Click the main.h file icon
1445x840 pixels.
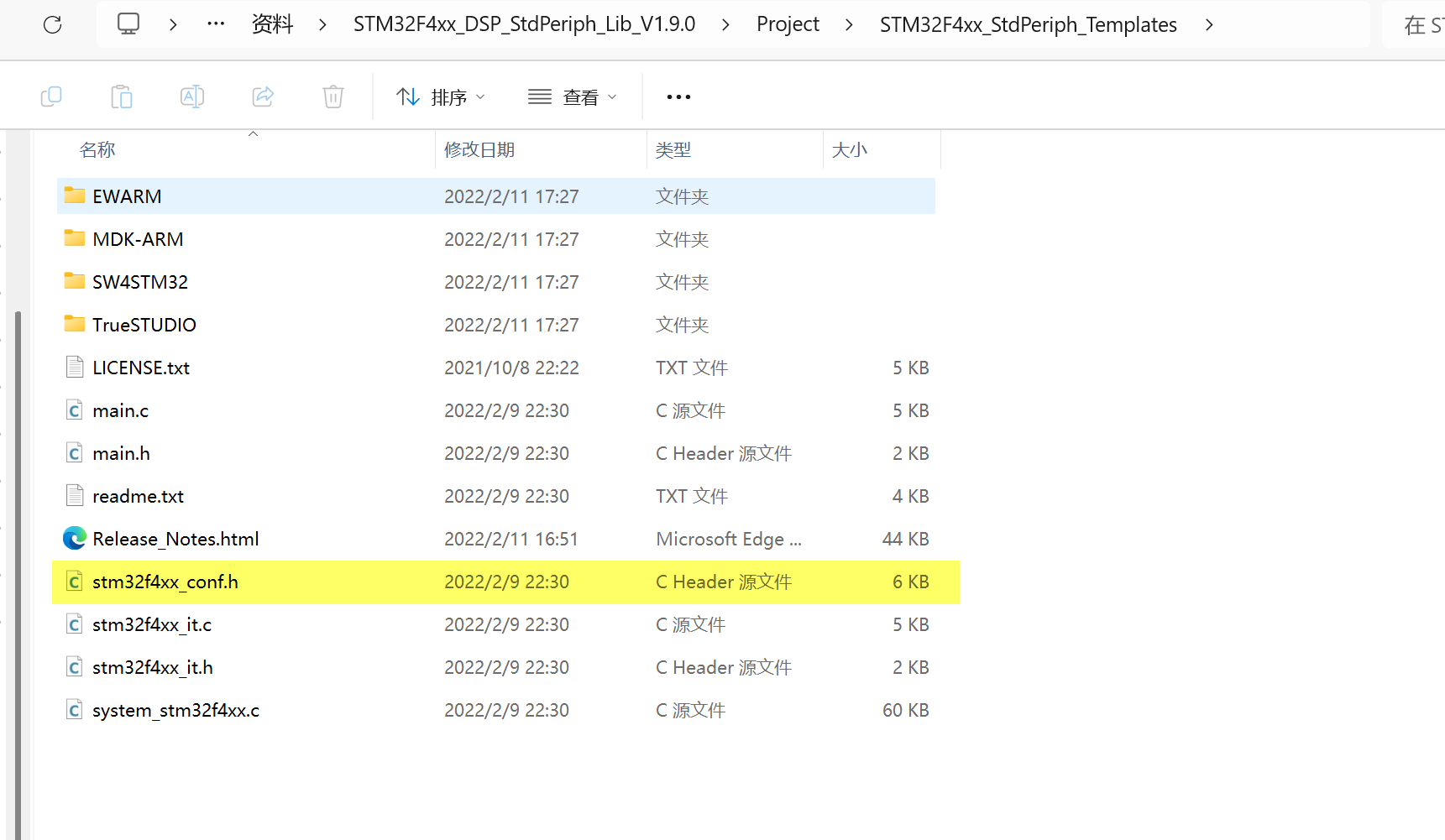tap(75, 452)
